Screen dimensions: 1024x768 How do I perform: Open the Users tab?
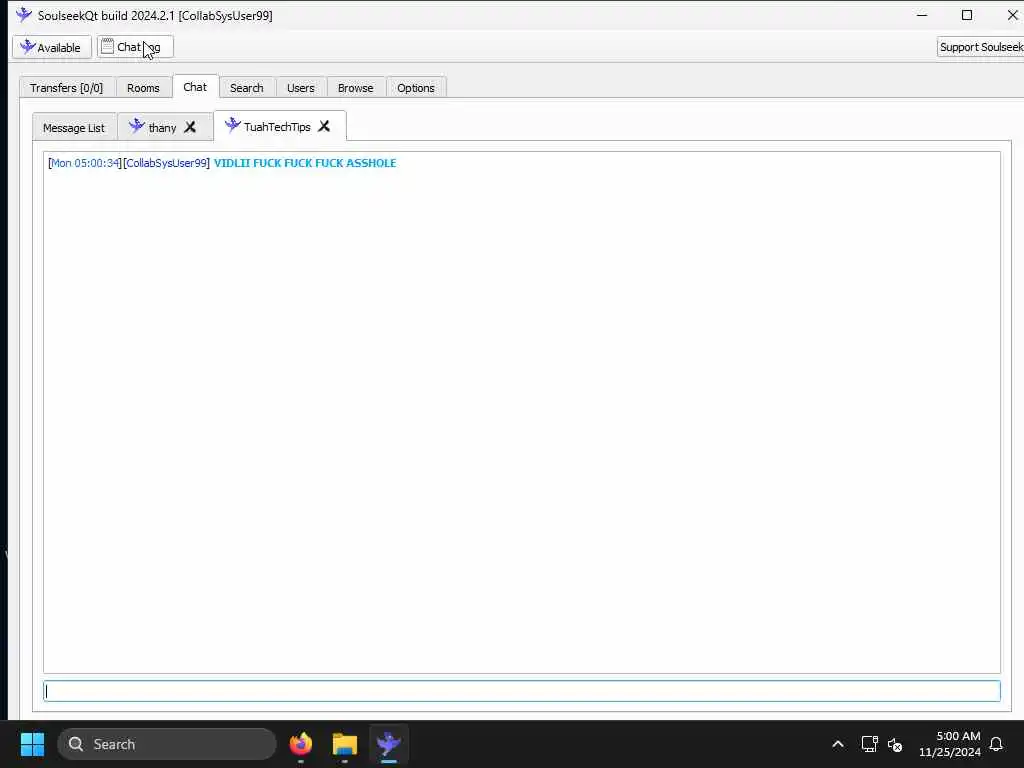click(x=300, y=88)
